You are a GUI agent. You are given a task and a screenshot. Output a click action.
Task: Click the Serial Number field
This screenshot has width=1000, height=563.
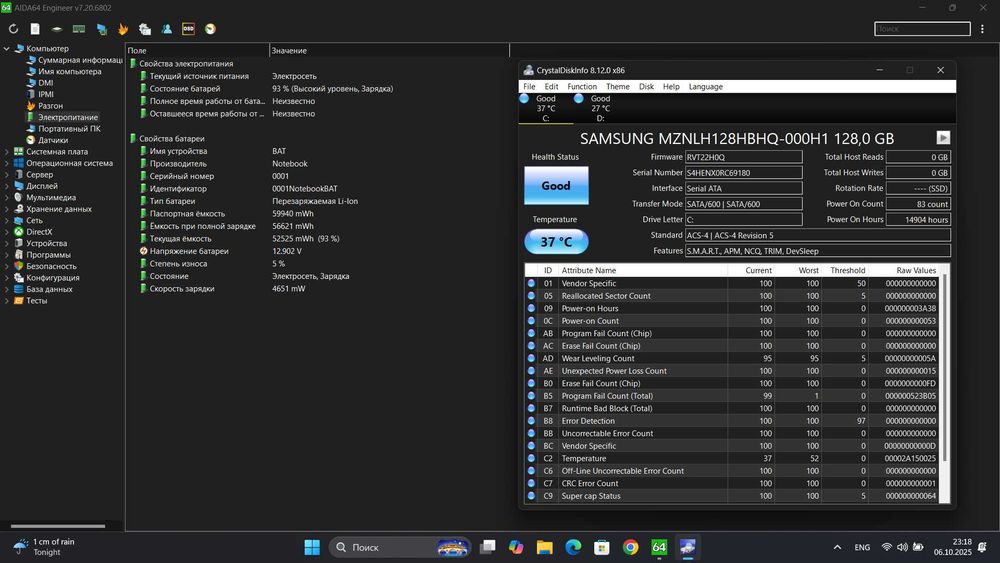[x=743, y=173]
